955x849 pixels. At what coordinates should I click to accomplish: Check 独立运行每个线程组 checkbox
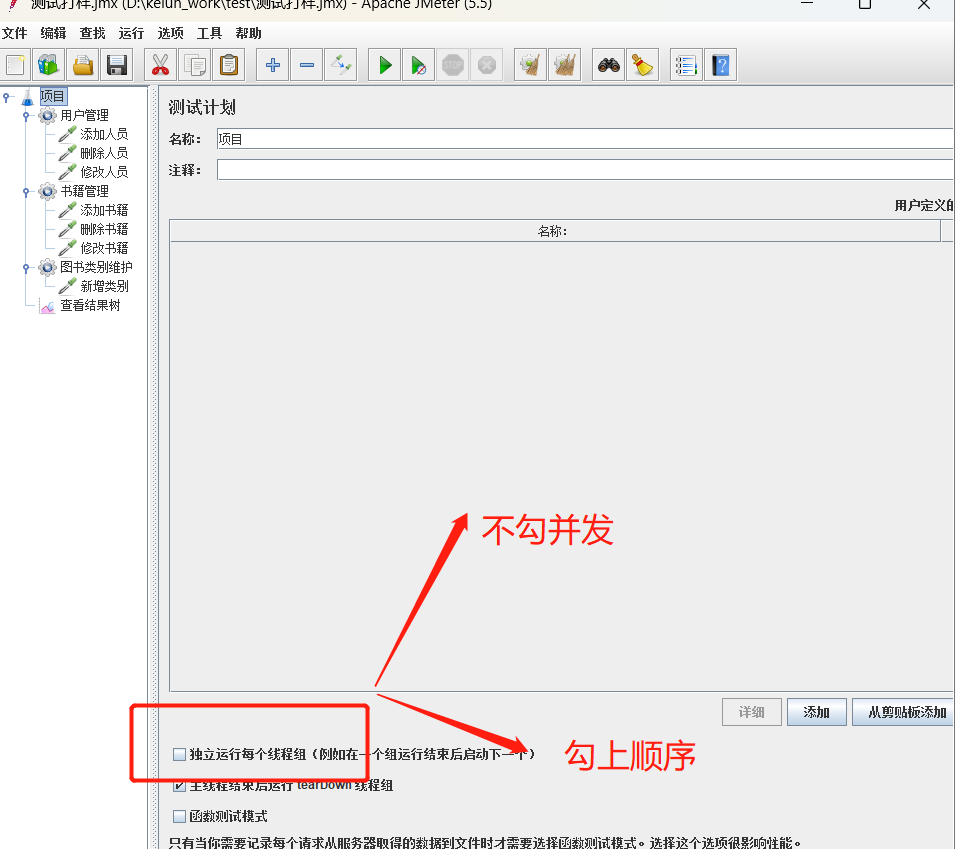pyautogui.click(x=179, y=755)
